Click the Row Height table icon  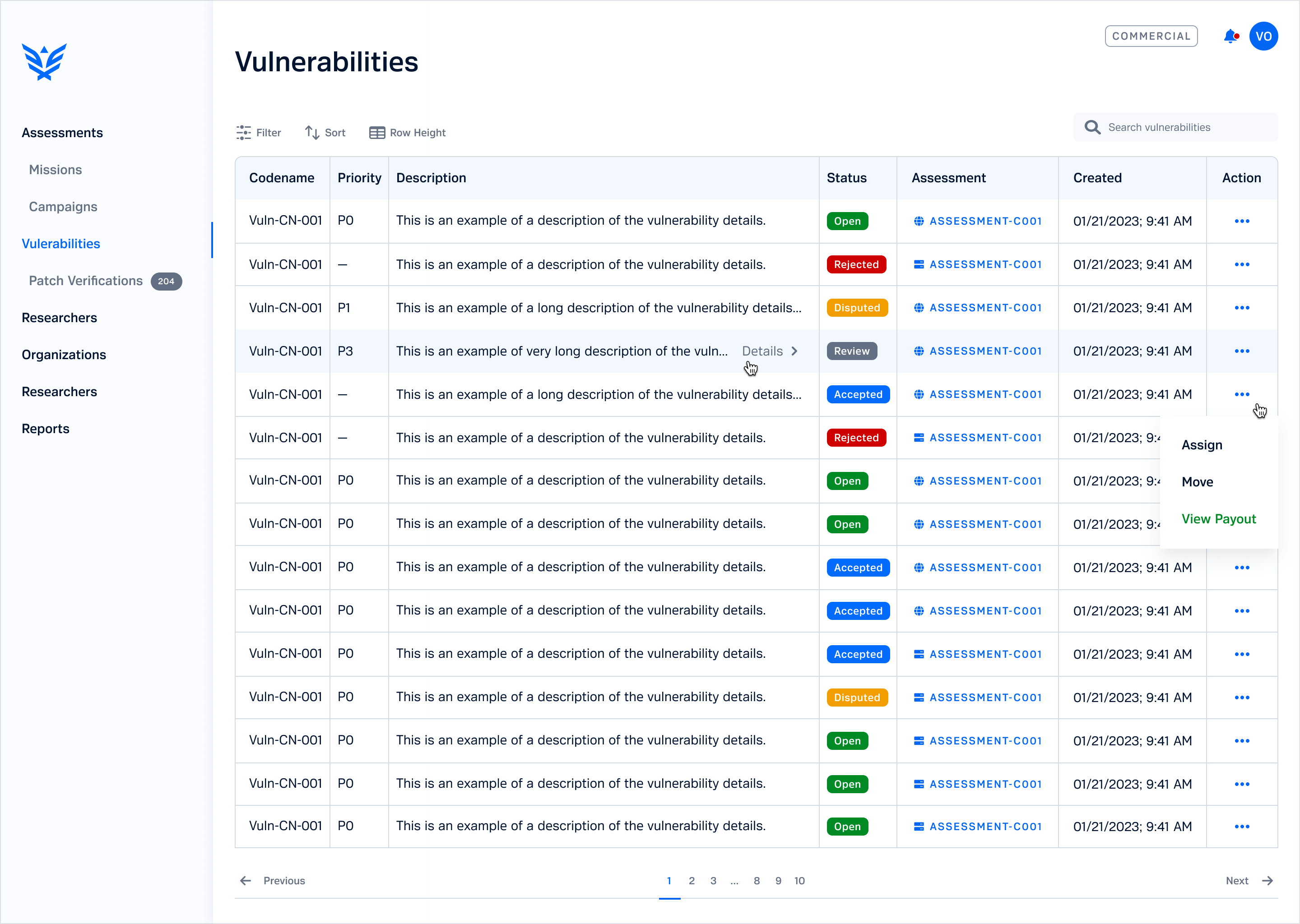coord(377,133)
